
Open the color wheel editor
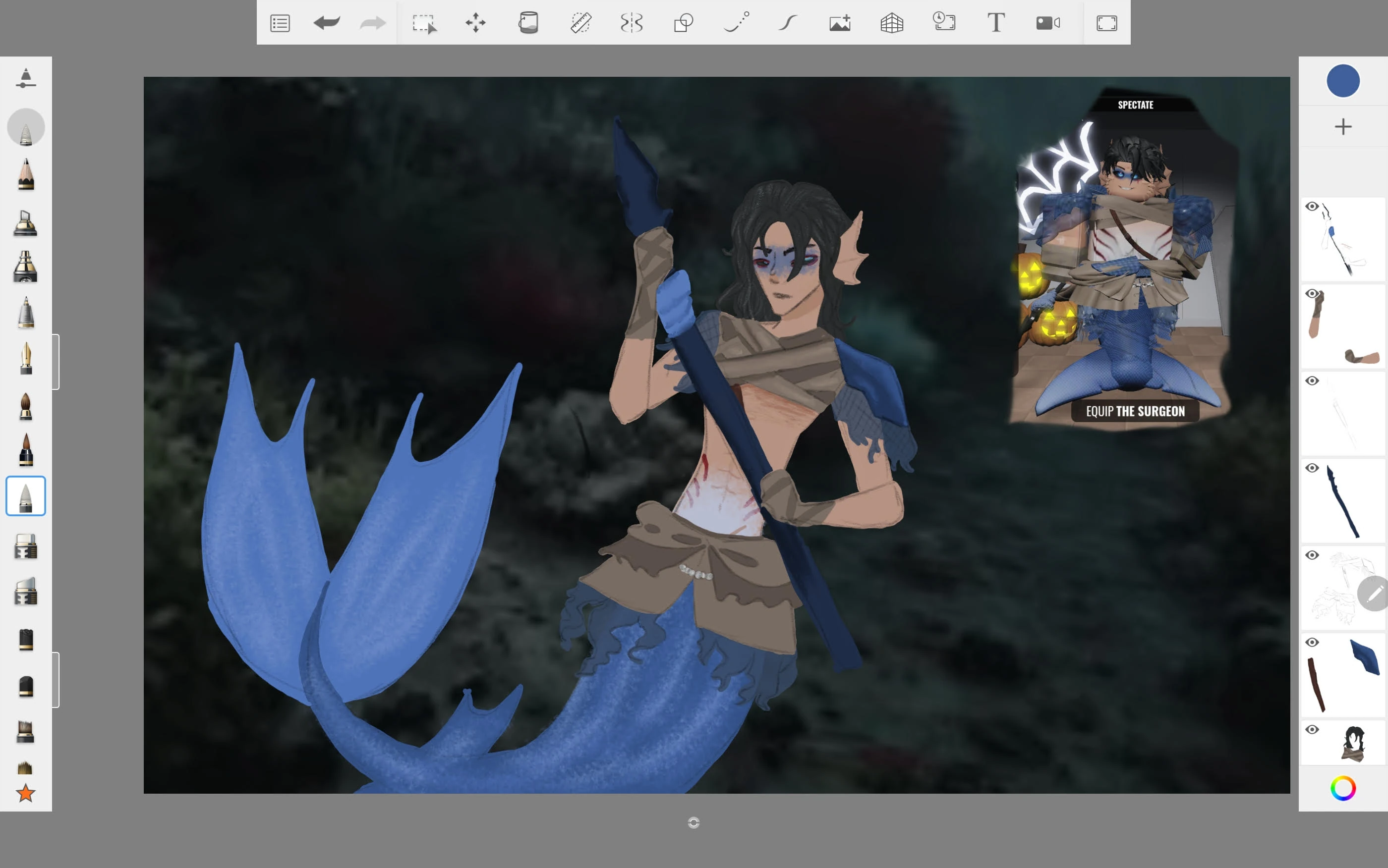click(x=1342, y=788)
